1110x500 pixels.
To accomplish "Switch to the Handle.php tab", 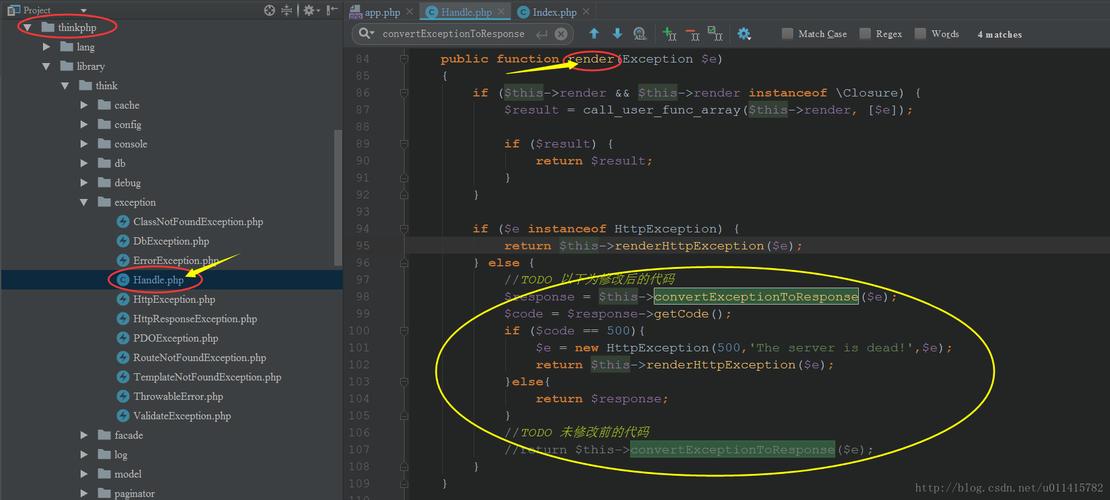I will pyautogui.click(x=463, y=12).
